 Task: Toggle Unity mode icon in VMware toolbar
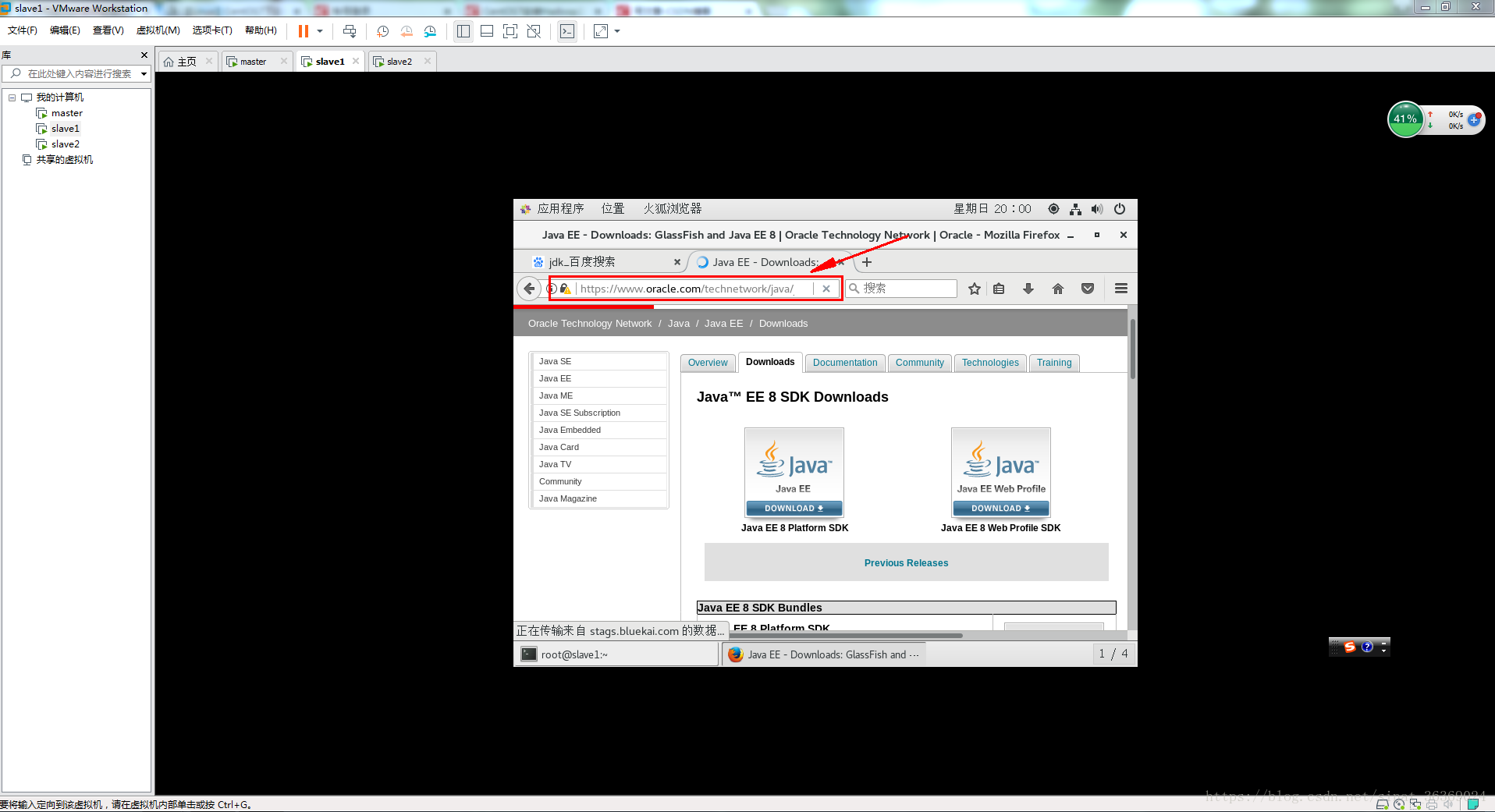[x=534, y=31]
